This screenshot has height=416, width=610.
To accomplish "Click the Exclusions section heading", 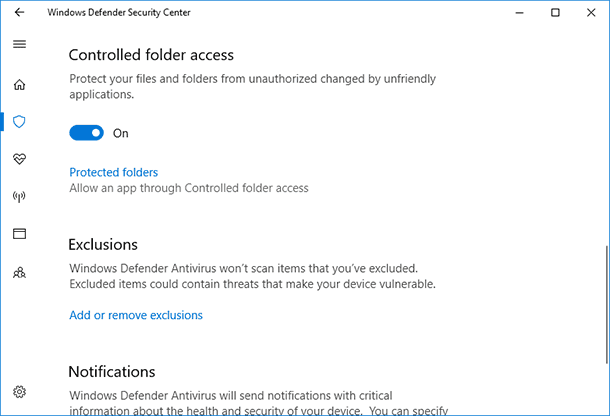I will [103, 245].
